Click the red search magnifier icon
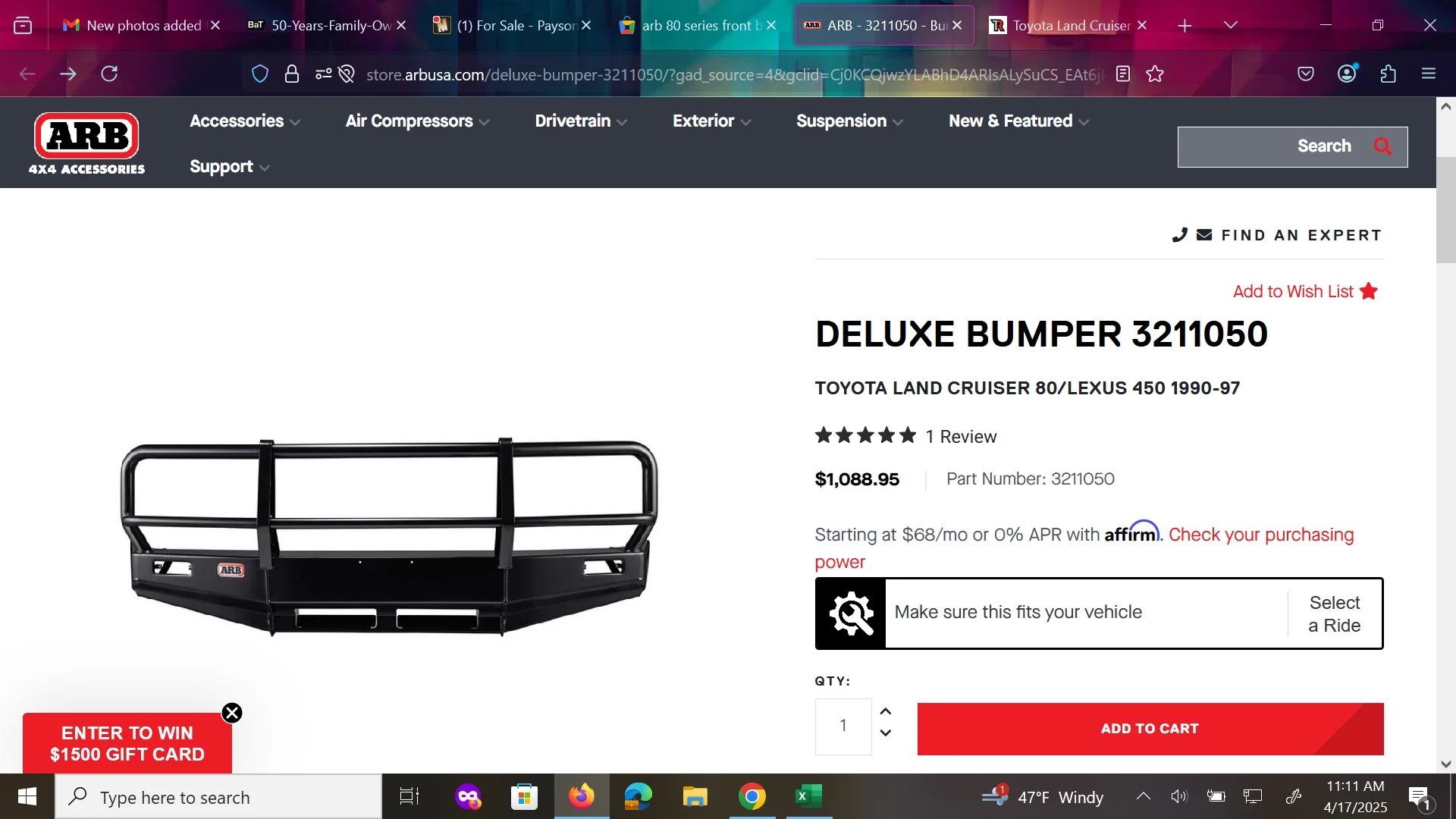The image size is (1456, 819). [x=1382, y=146]
